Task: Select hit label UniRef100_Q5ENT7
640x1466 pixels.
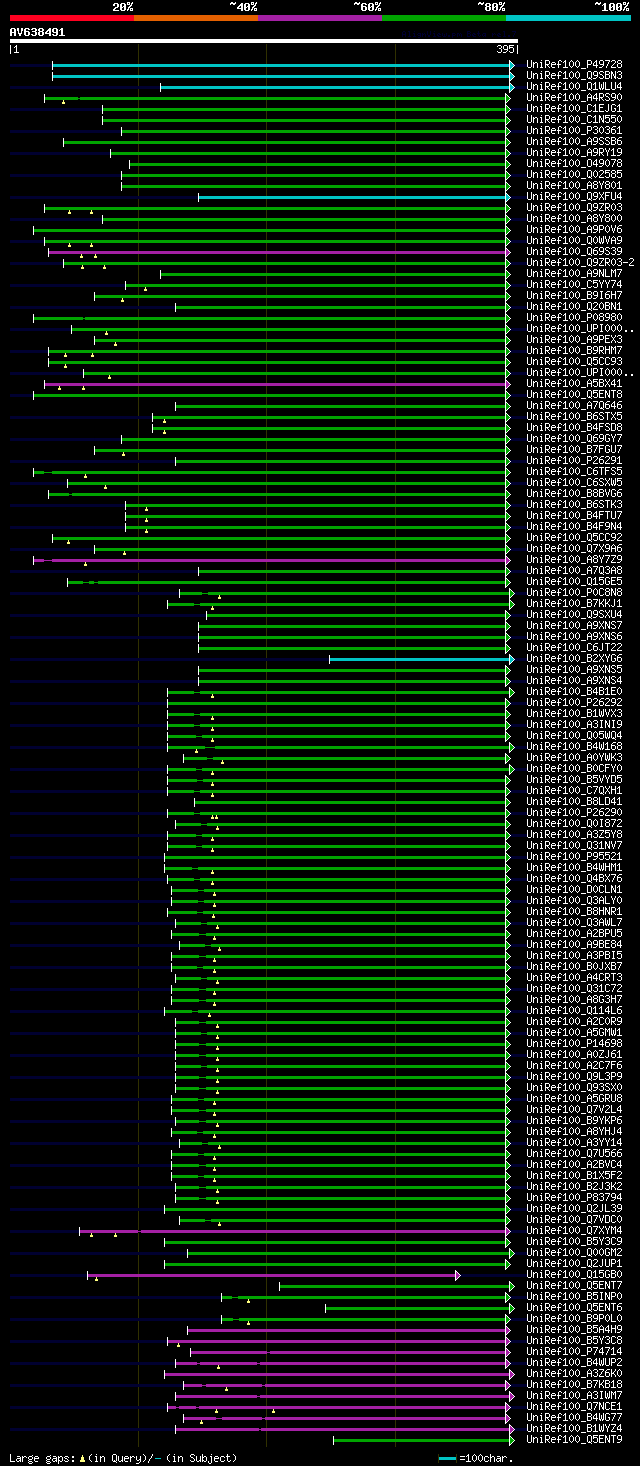Action: point(574,1285)
